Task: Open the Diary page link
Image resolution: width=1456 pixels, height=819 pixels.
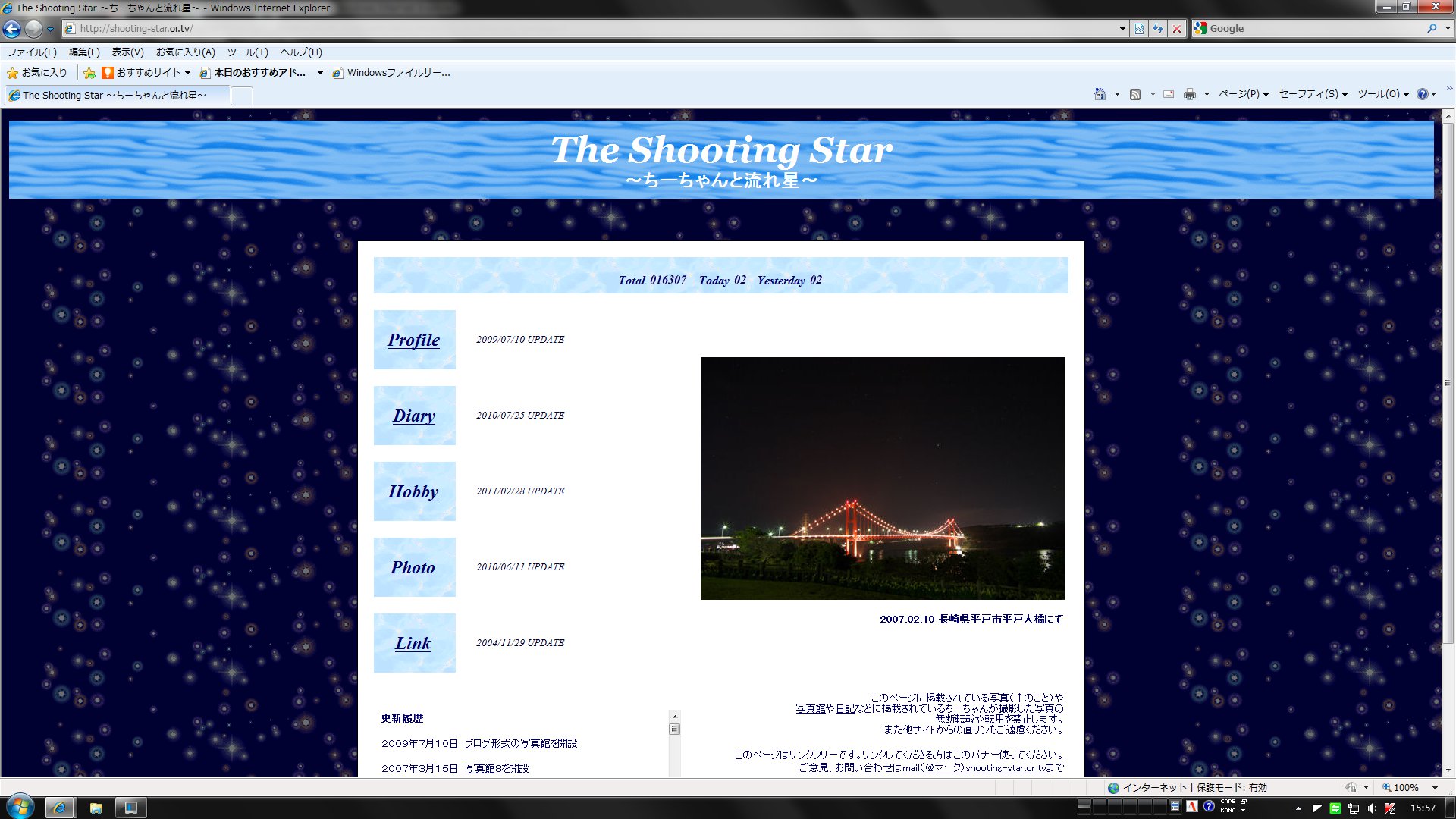Action: coord(414,416)
